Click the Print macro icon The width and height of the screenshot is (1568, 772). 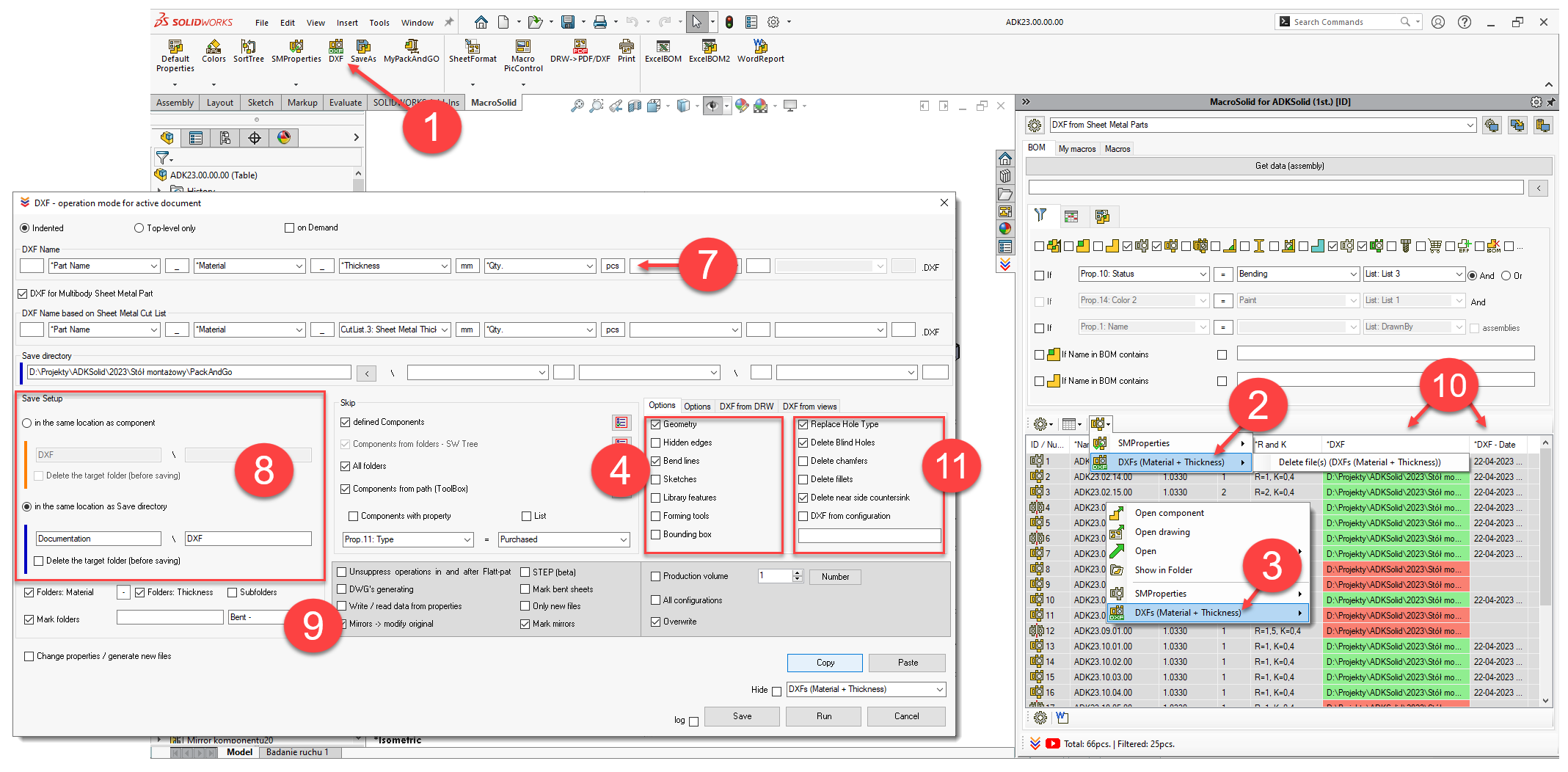(627, 51)
